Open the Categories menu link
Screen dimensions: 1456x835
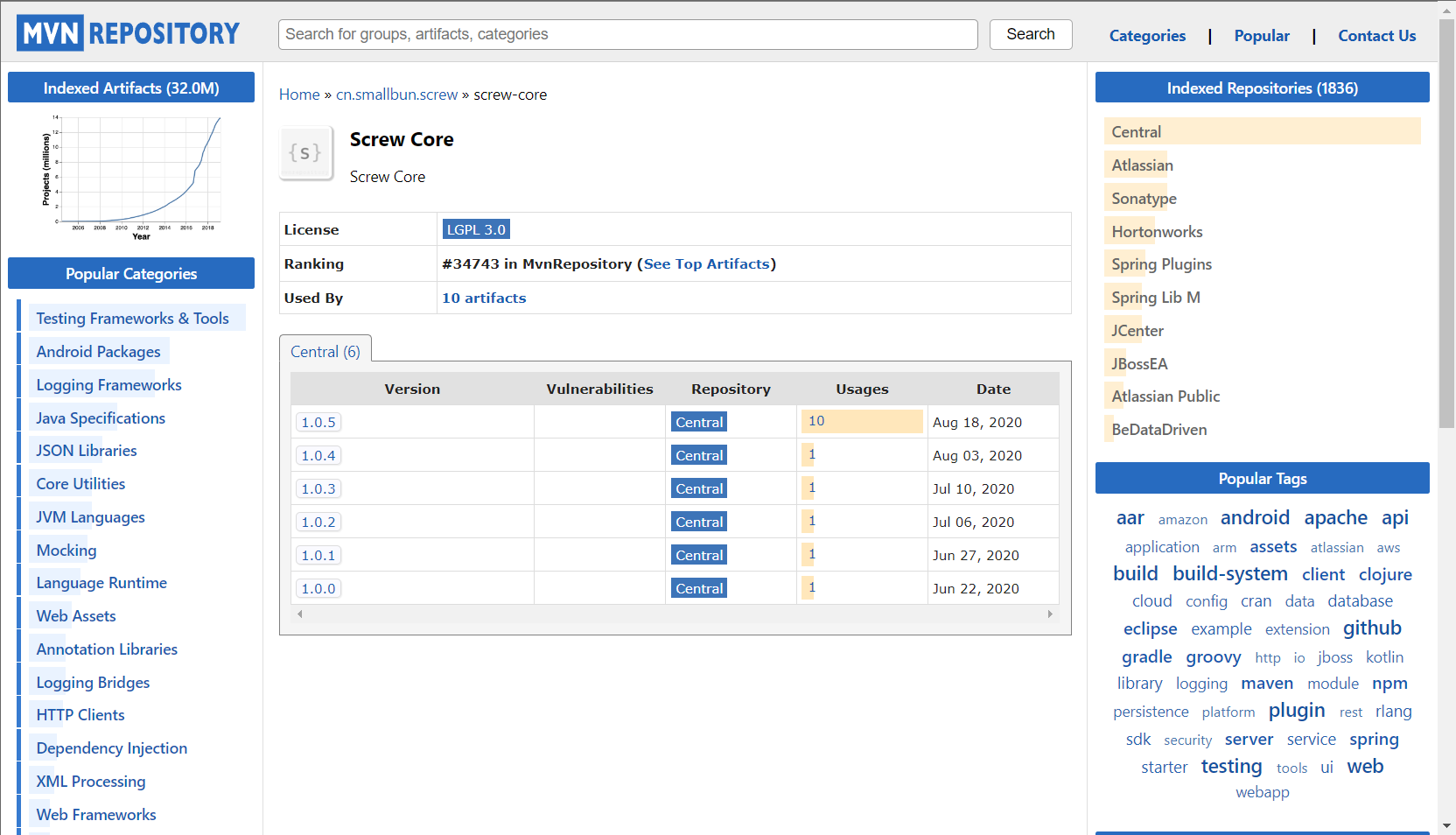point(1147,36)
